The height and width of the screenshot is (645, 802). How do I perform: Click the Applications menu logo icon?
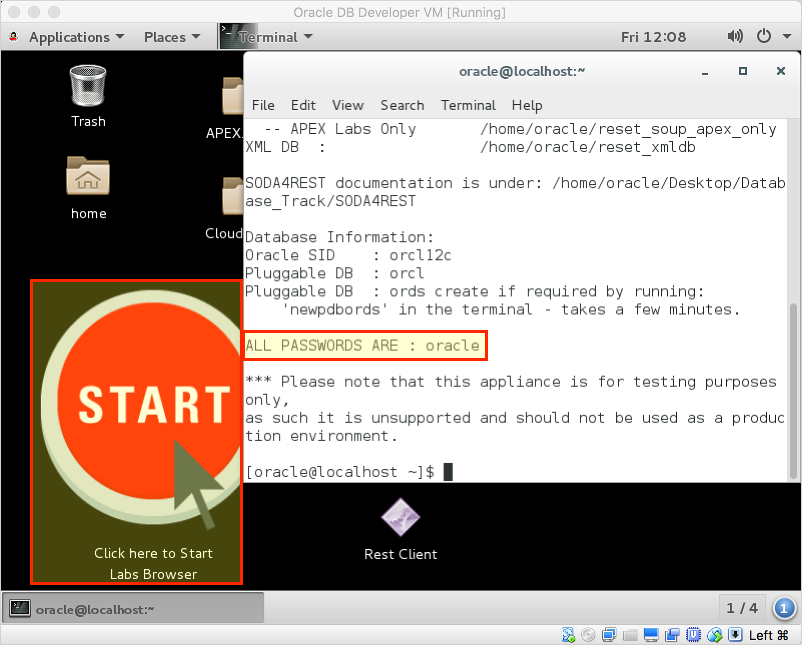[x=14, y=37]
